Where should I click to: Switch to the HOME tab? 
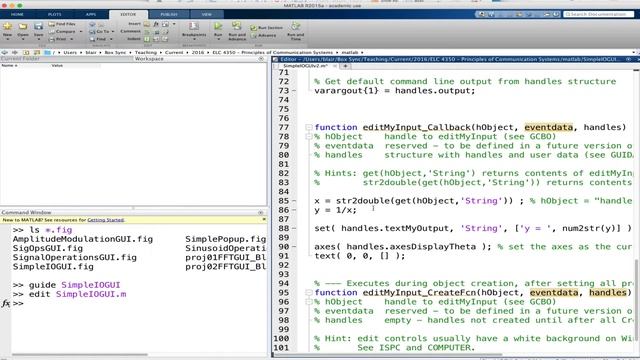click(x=17, y=14)
